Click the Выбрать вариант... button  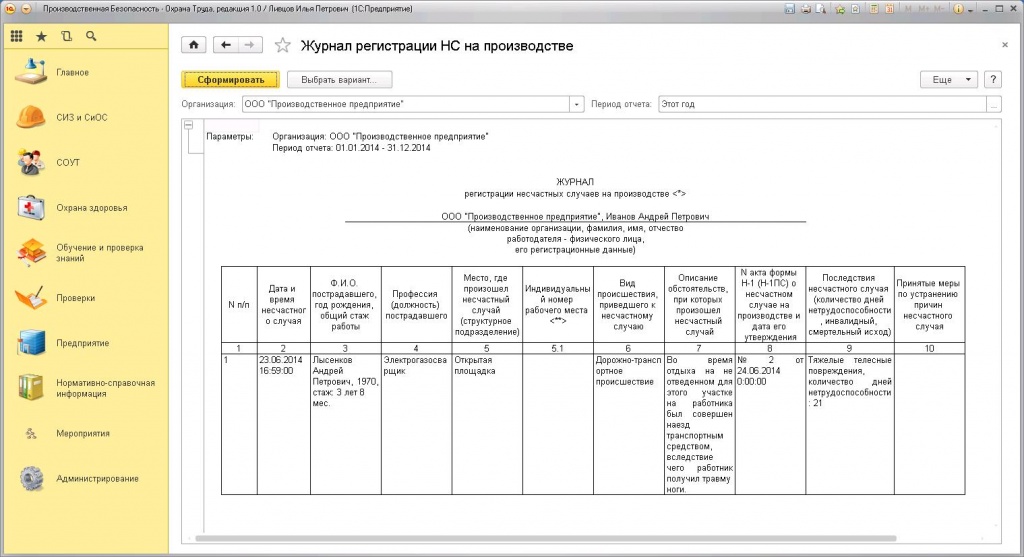(339, 80)
